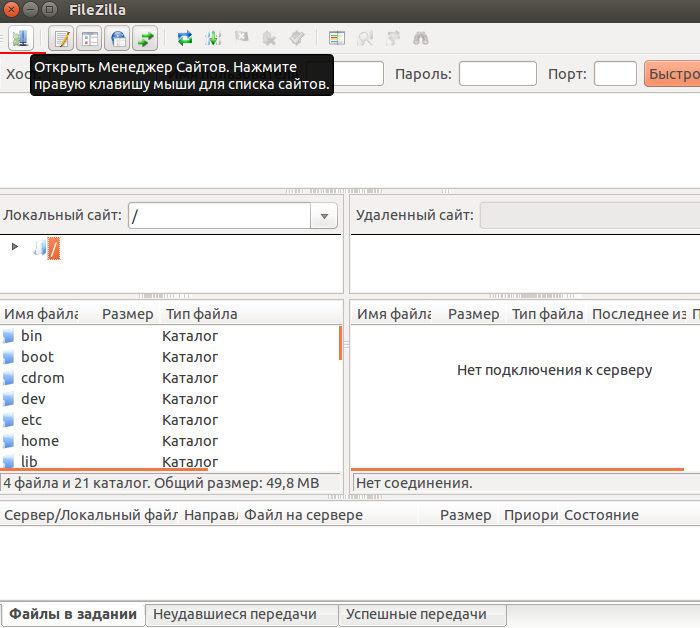Click the Быстрое соединение button
The height and width of the screenshot is (628, 700).
[x=672, y=74]
